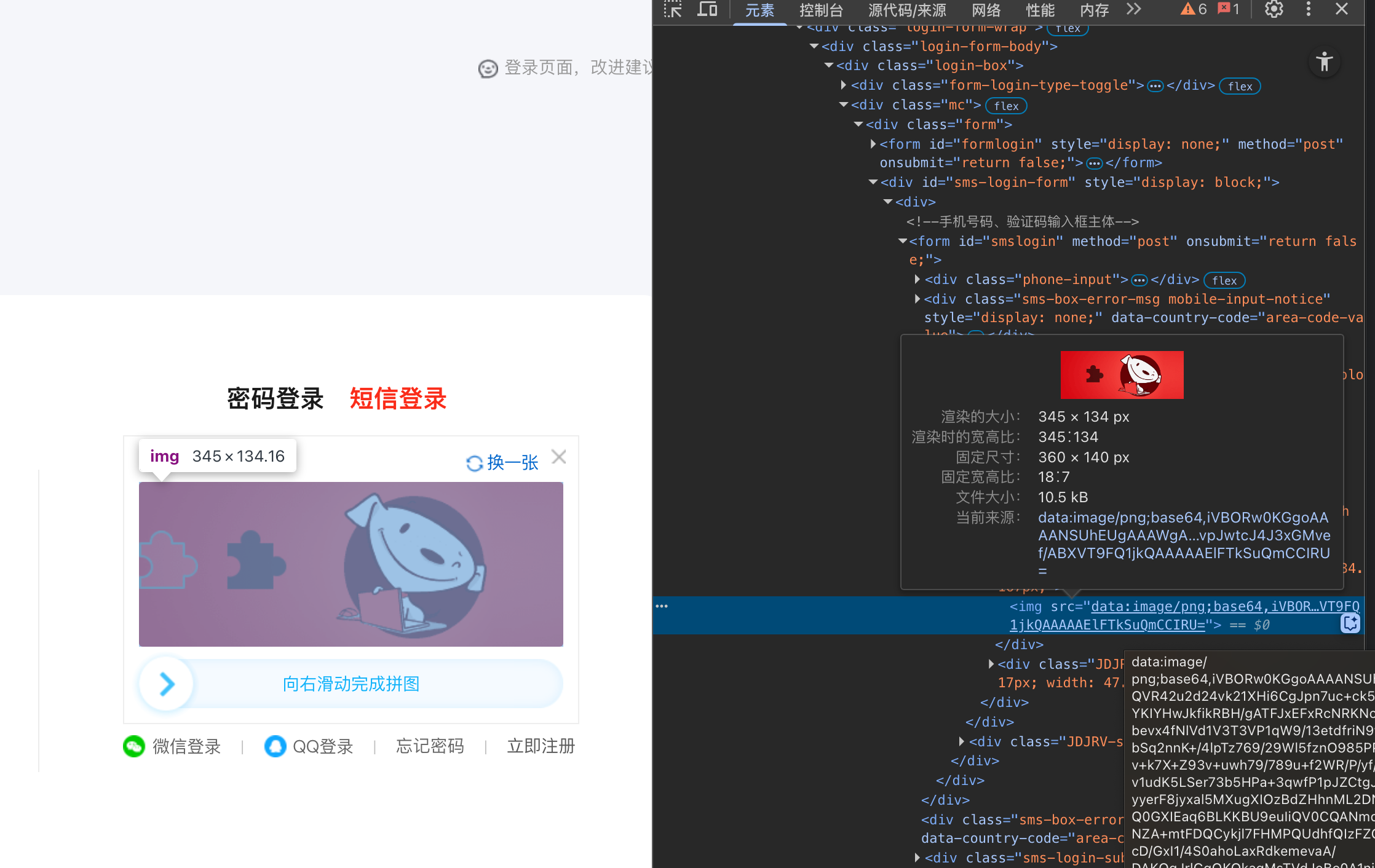Click the QQ login icon
Image resolution: width=1375 pixels, height=868 pixels.
point(275,746)
